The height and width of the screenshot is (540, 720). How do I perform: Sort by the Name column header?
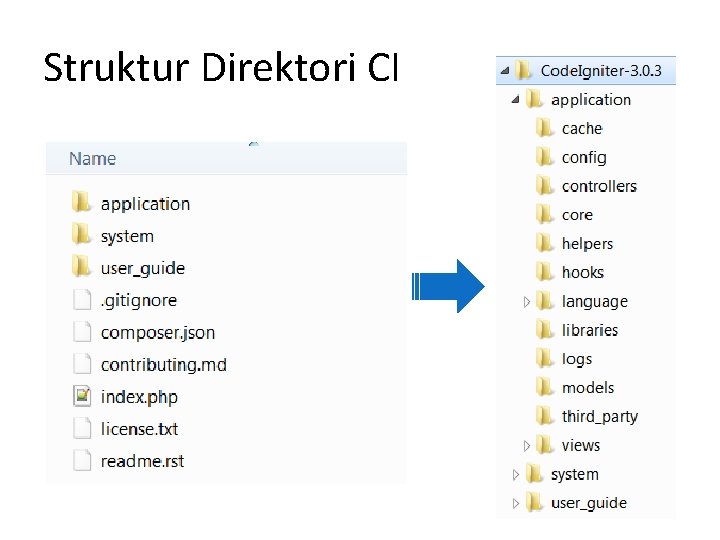tap(226, 158)
